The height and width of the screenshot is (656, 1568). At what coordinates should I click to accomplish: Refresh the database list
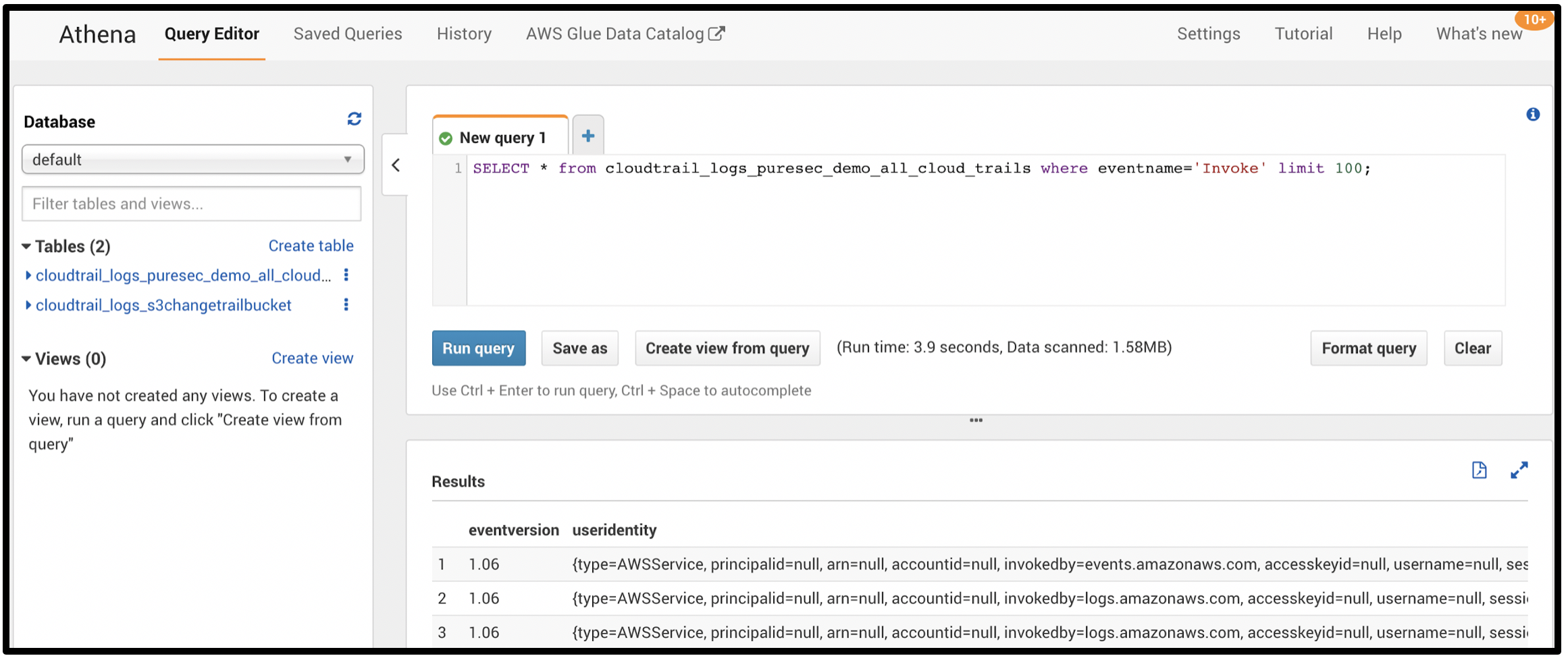(x=354, y=119)
